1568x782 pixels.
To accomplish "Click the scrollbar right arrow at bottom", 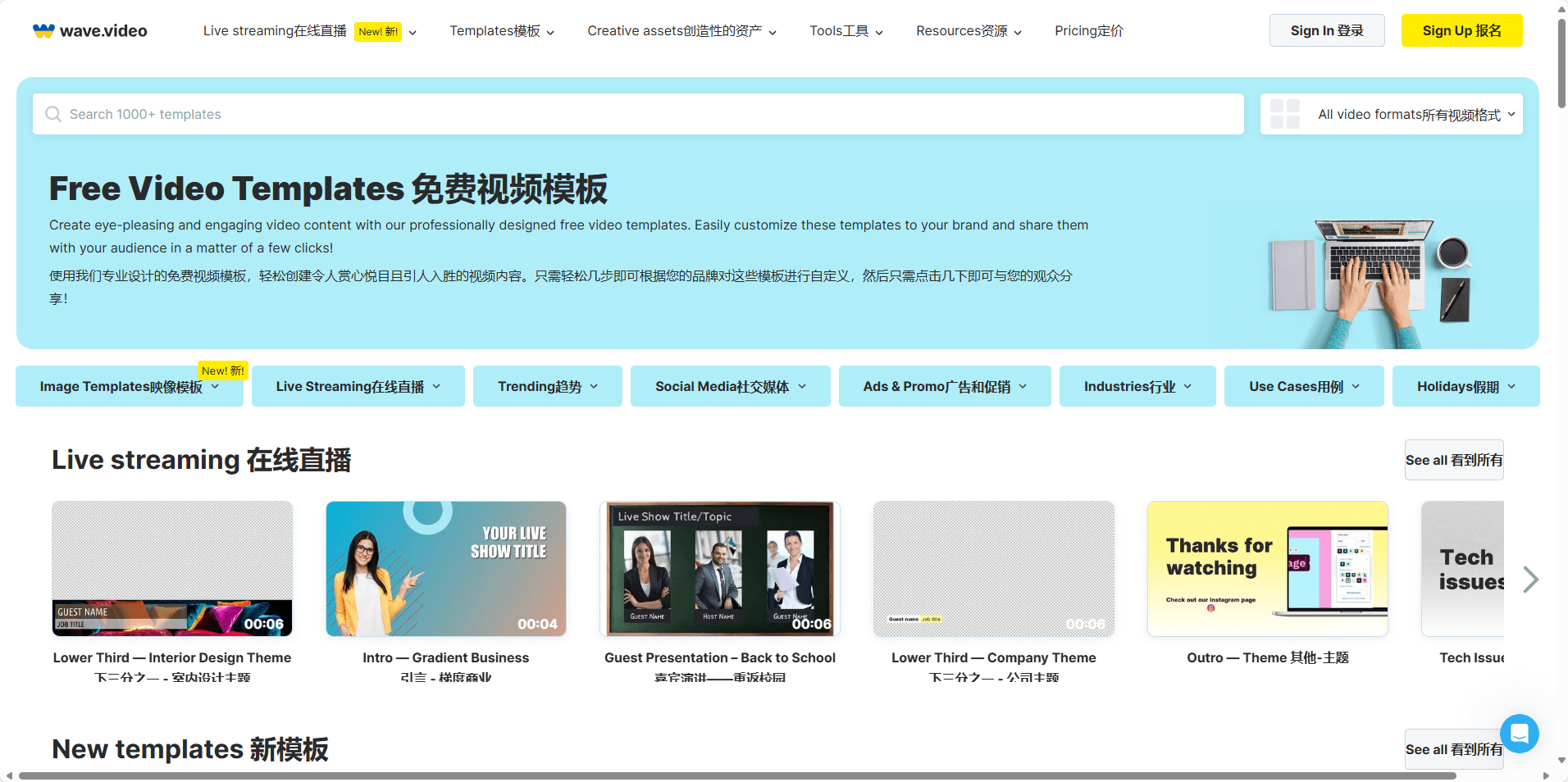I will [1546, 775].
